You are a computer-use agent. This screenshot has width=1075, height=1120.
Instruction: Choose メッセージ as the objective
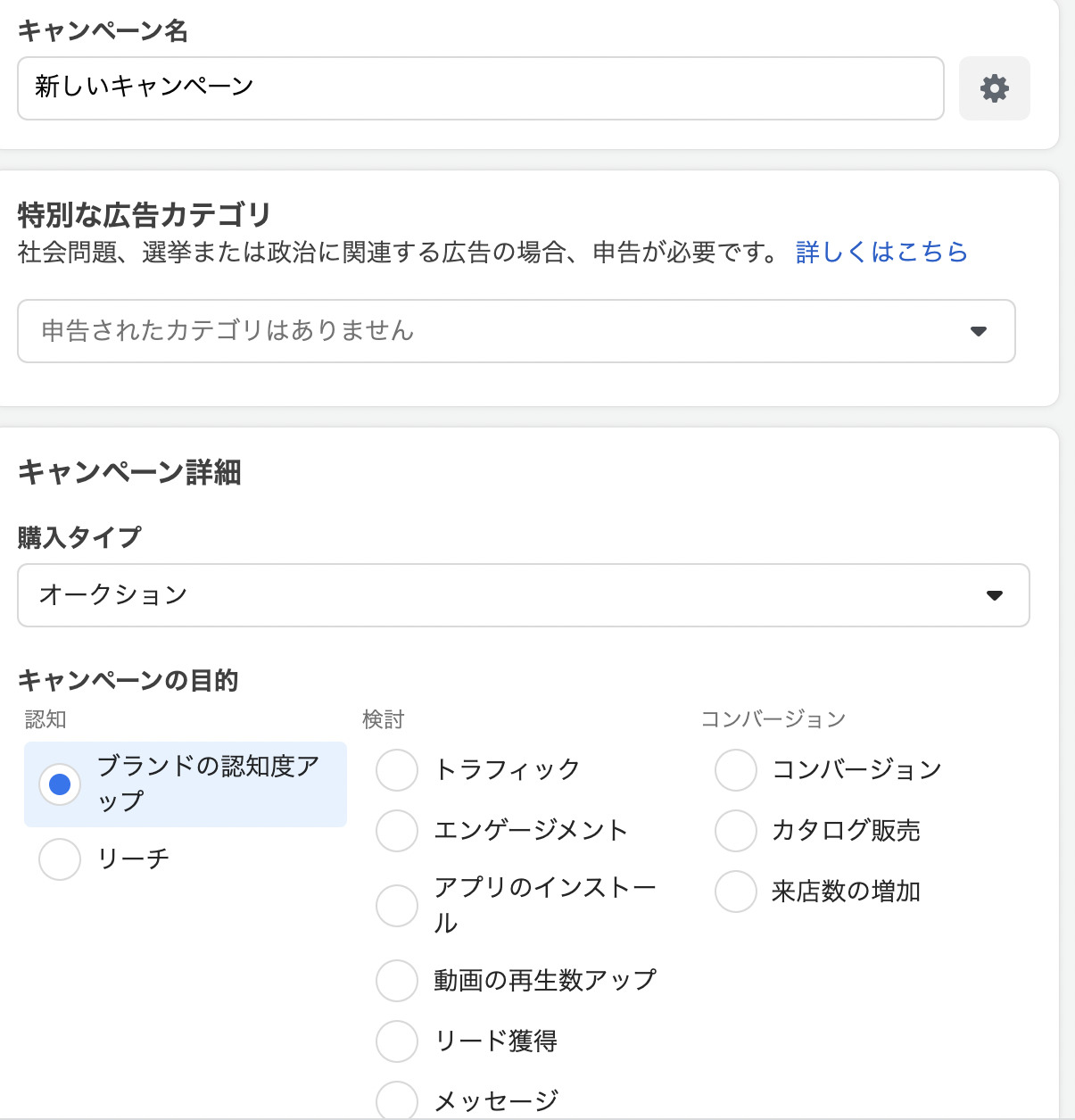point(396,1099)
